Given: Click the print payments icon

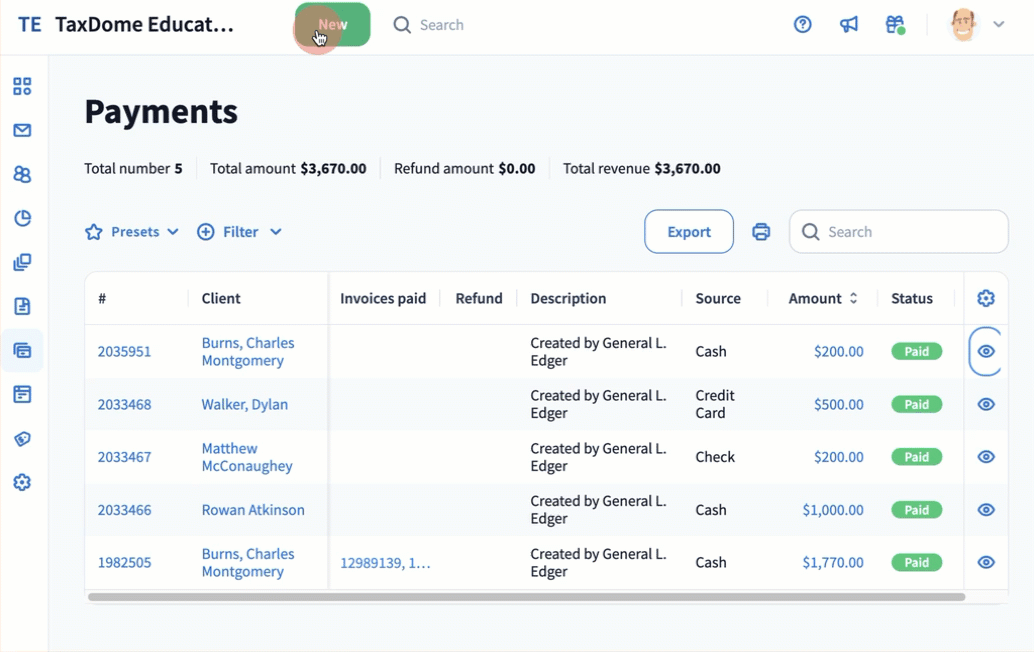Looking at the screenshot, I should (761, 232).
